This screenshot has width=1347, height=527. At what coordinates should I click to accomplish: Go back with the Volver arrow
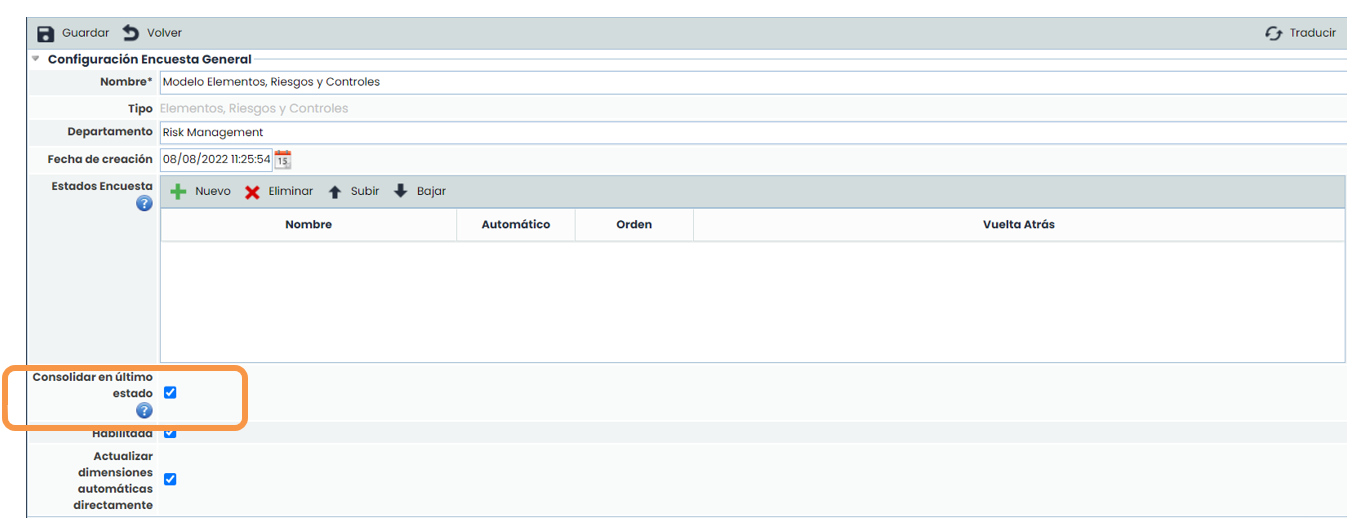(x=131, y=33)
